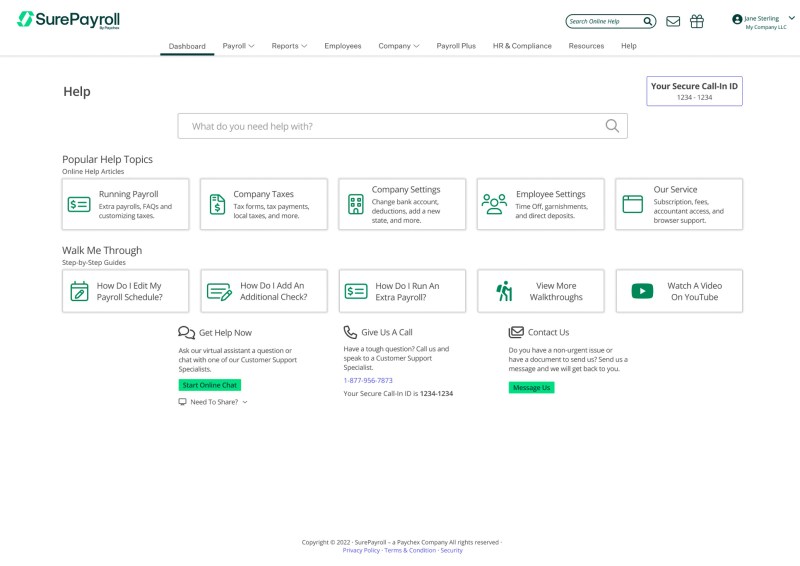Open the Resources menu item

coord(586,46)
